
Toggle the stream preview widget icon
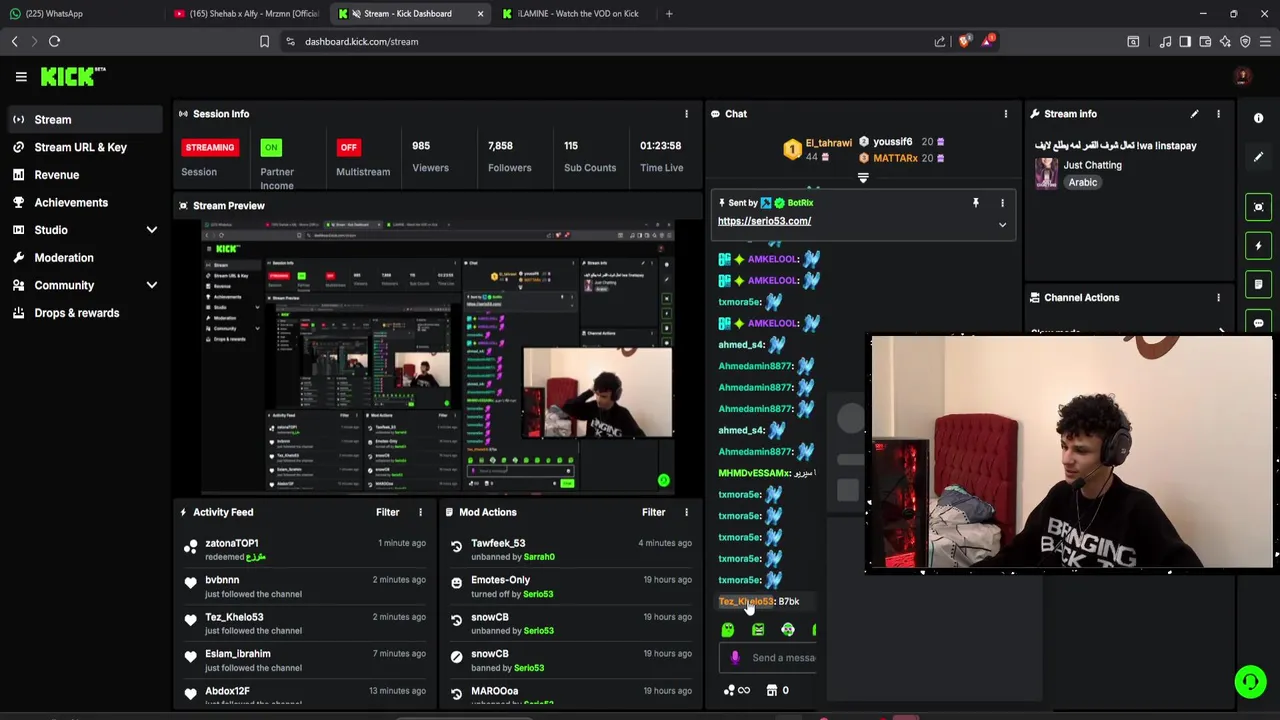click(1258, 207)
